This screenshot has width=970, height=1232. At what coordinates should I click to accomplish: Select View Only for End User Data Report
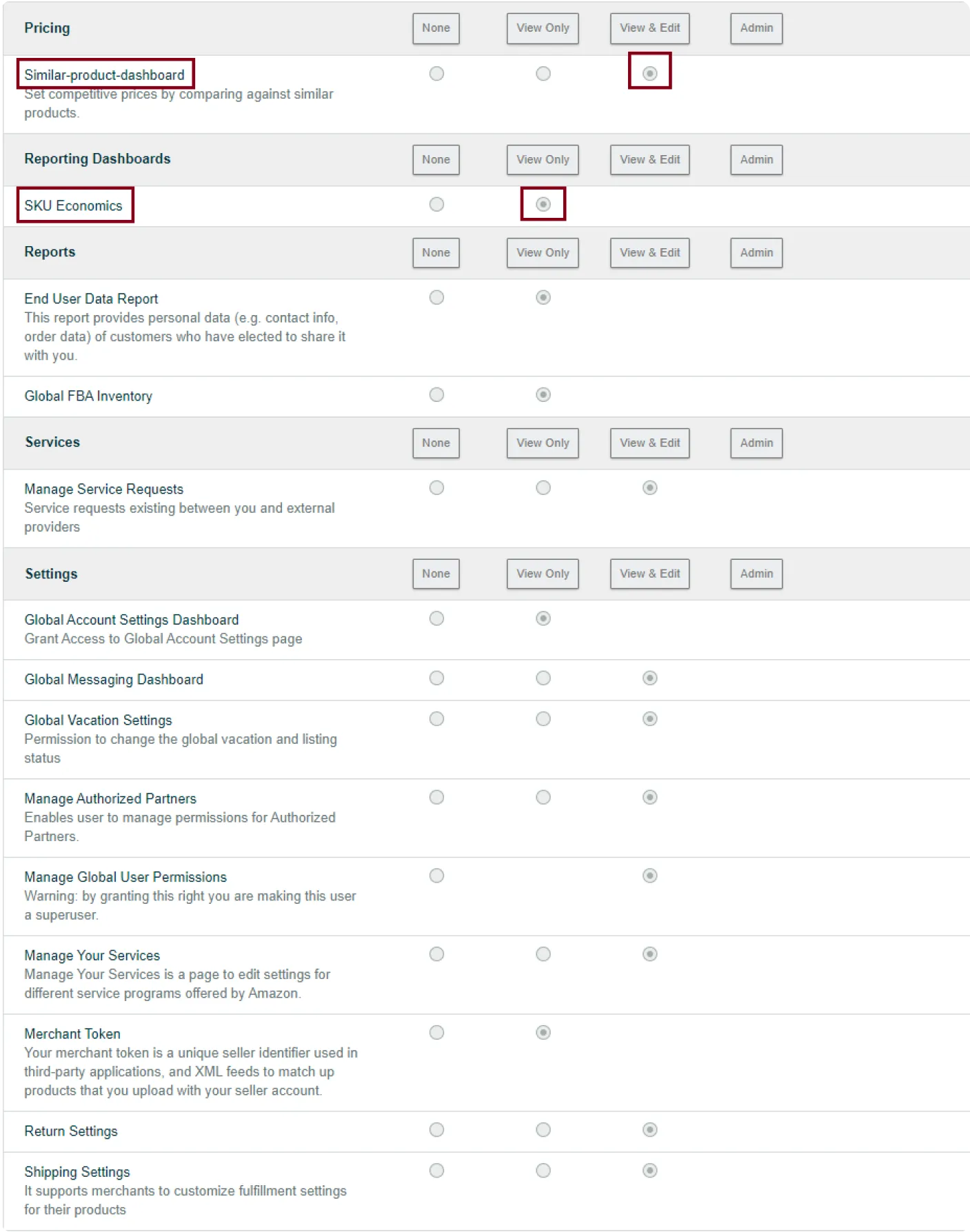(543, 297)
